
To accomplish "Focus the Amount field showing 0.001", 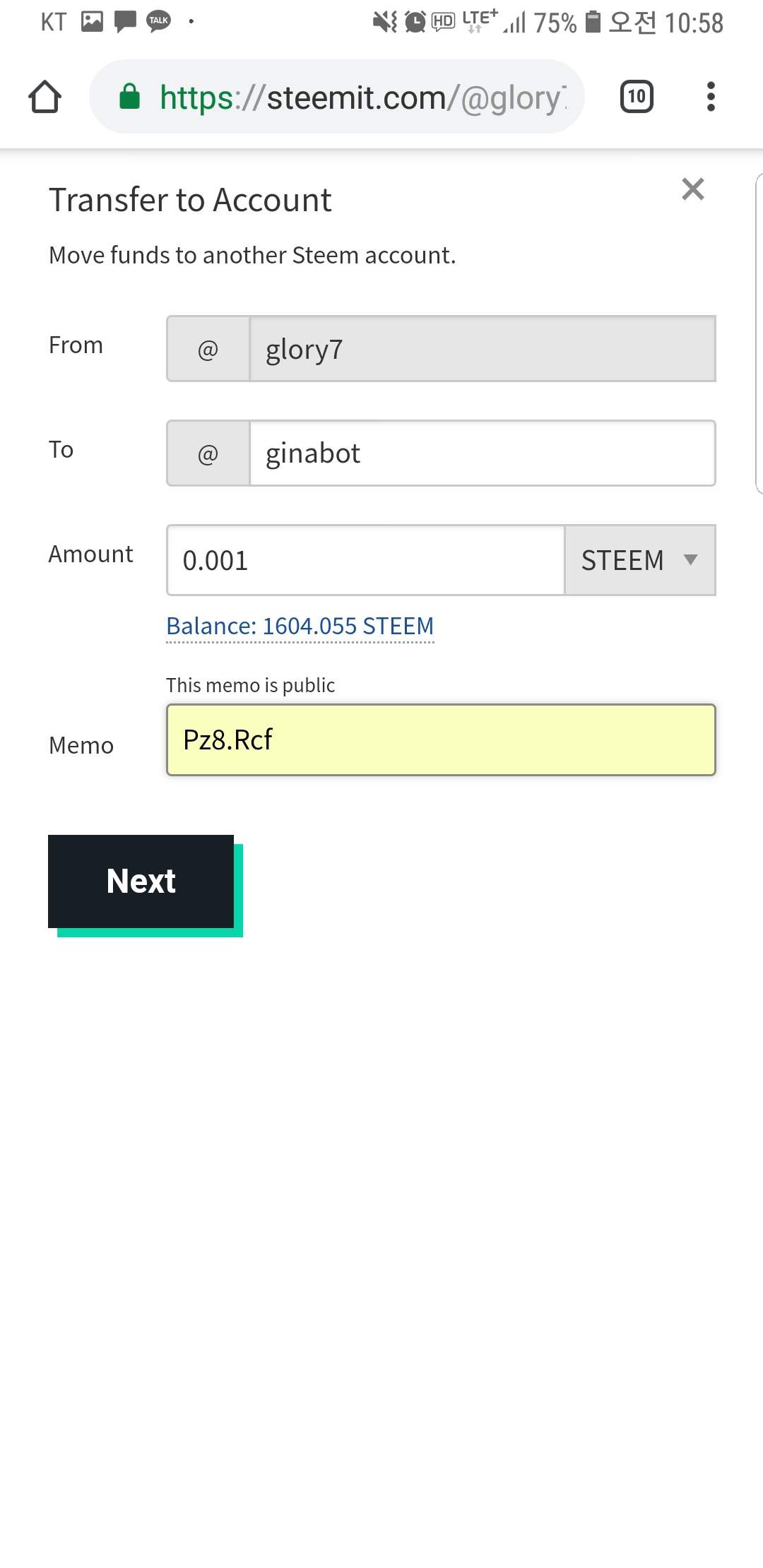I will [x=365, y=560].
